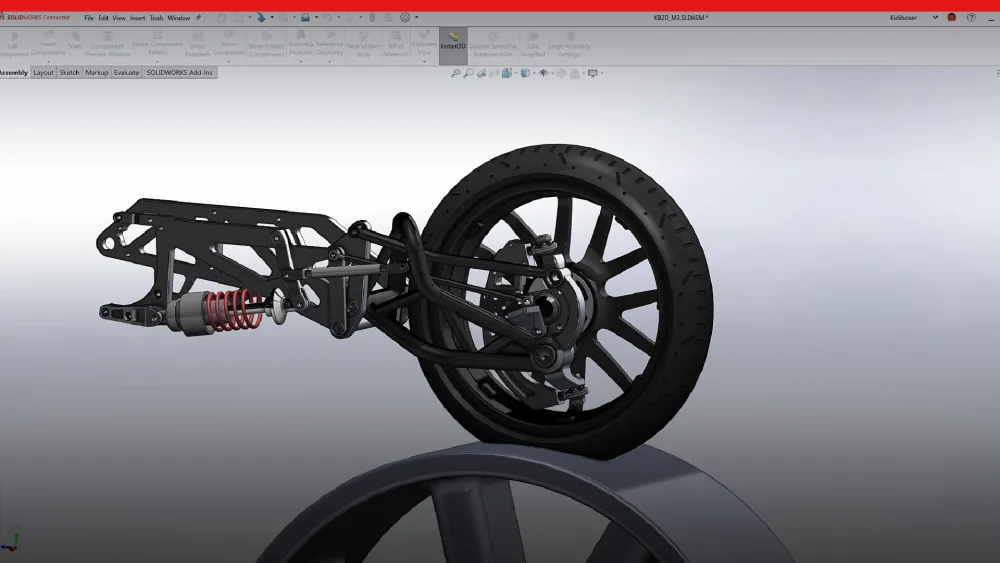The height and width of the screenshot is (563, 1000).
Task: Select the Mate tool
Action: click(75, 41)
